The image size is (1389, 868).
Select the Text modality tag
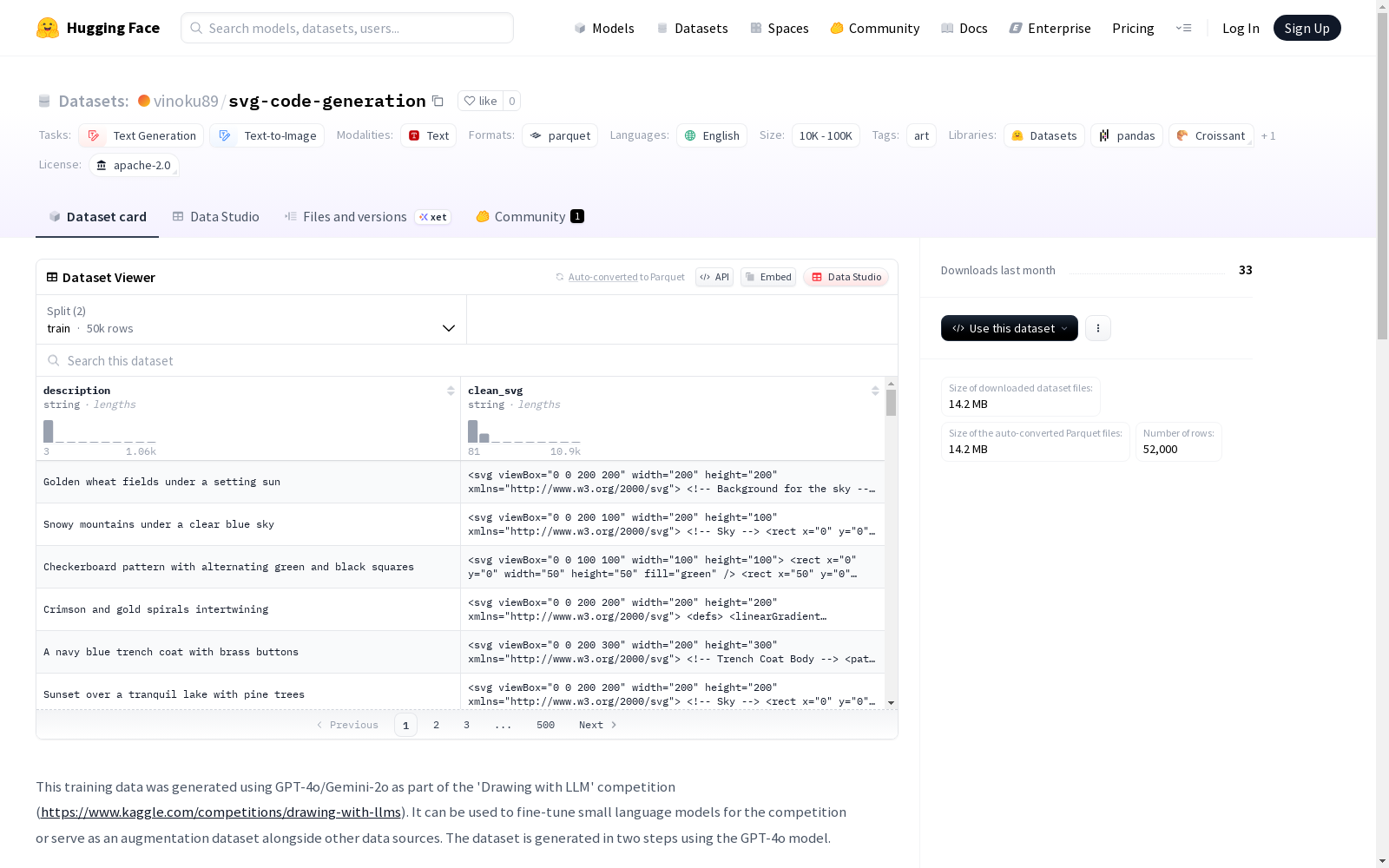[429, 135]
